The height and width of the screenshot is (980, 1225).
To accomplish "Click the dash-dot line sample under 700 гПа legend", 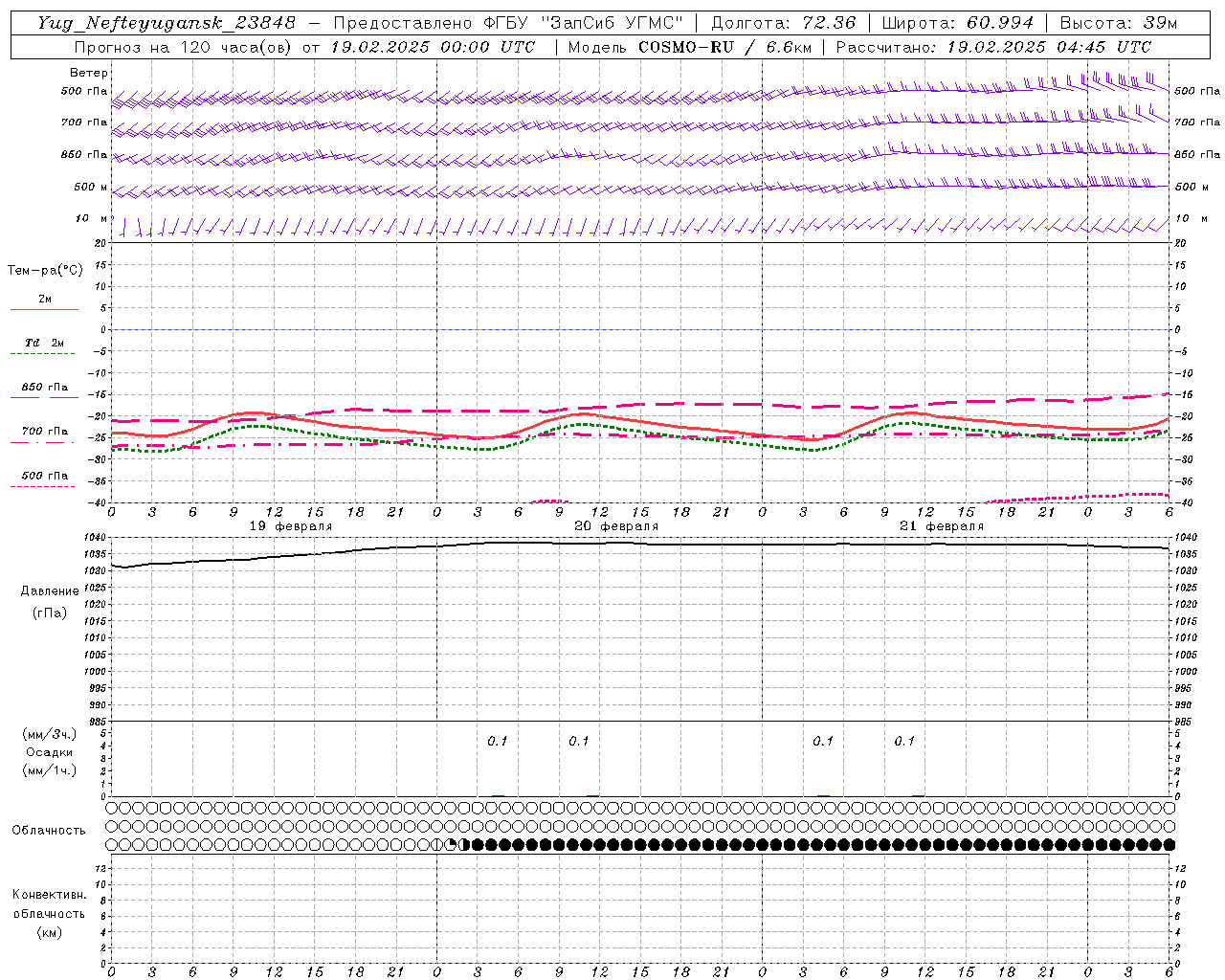I will point(43,443).
